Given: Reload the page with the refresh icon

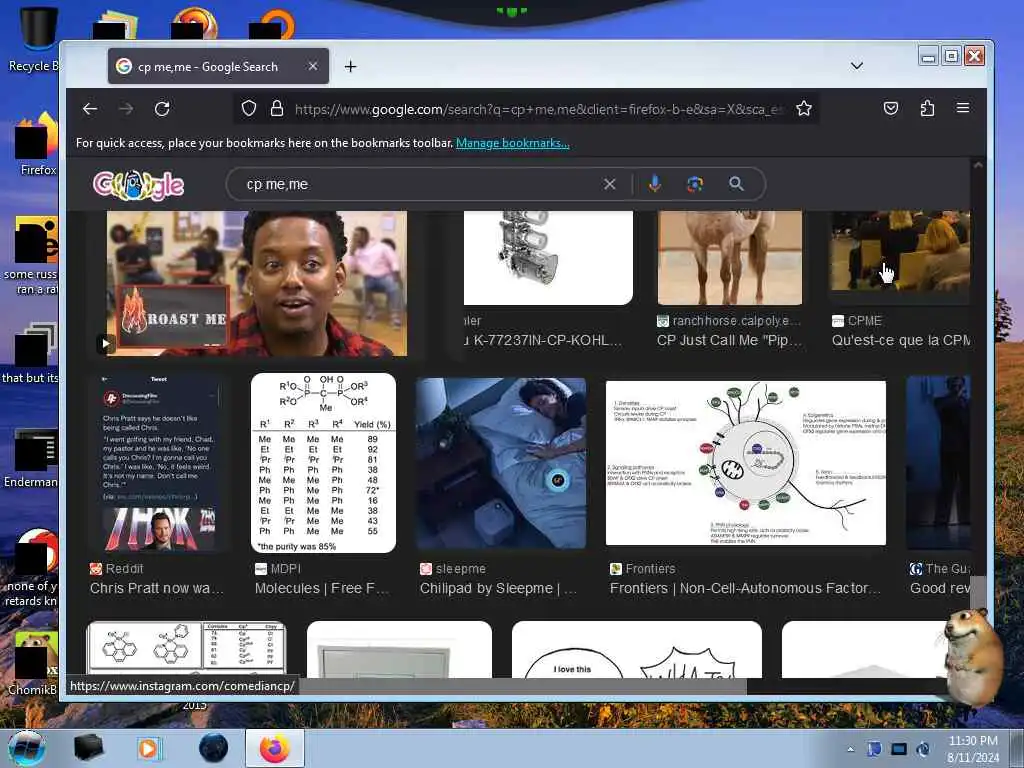Looking at the screenshot, I should coord(162,109).
